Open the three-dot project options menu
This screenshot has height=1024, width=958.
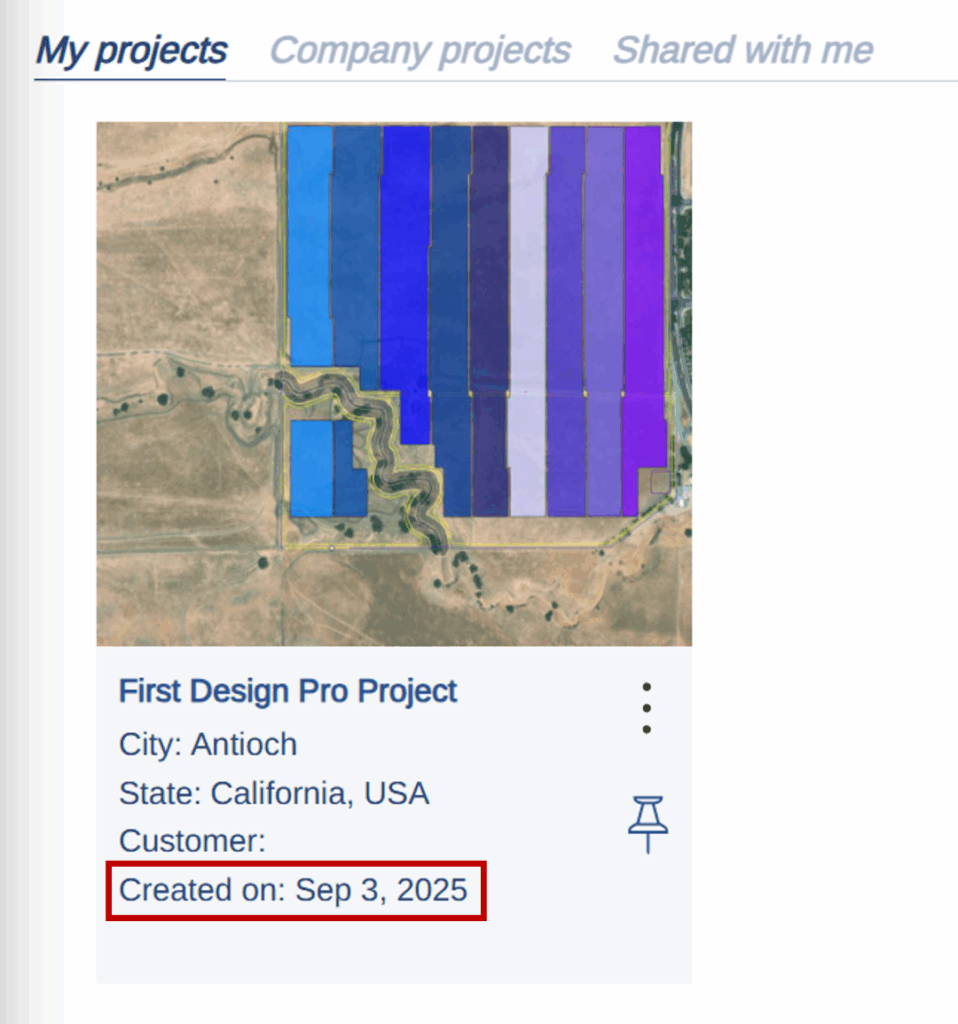[x=647, y=709]
